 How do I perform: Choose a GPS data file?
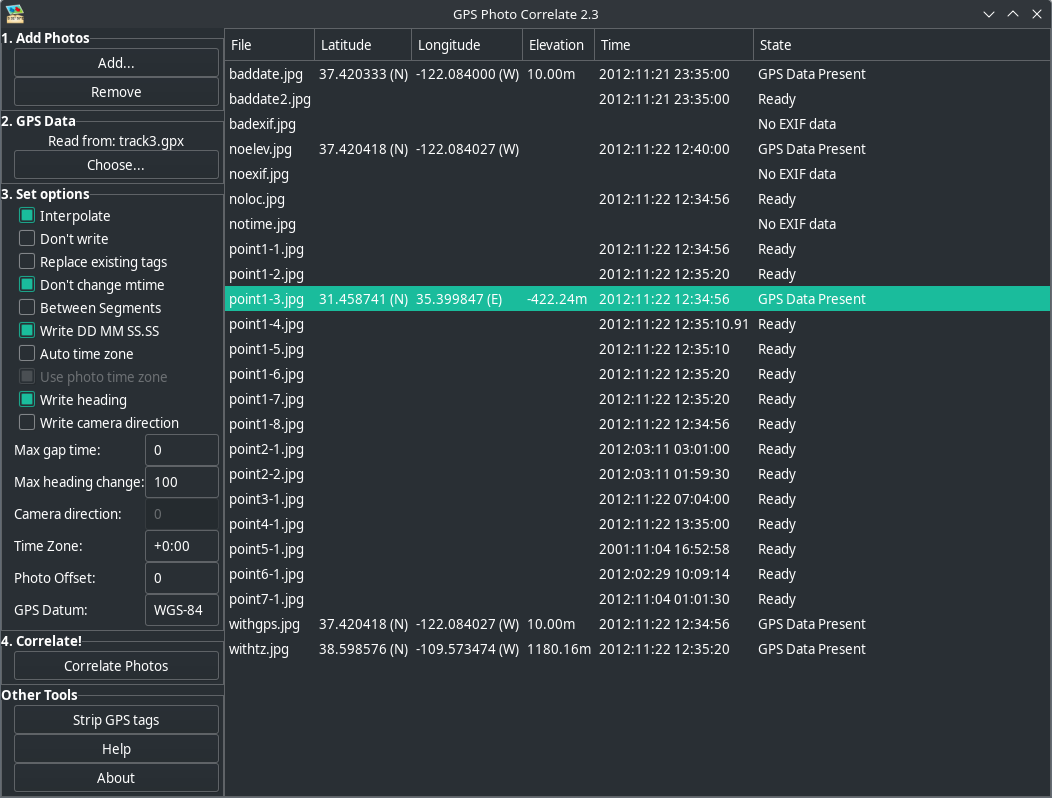click(x=116, y=165)
